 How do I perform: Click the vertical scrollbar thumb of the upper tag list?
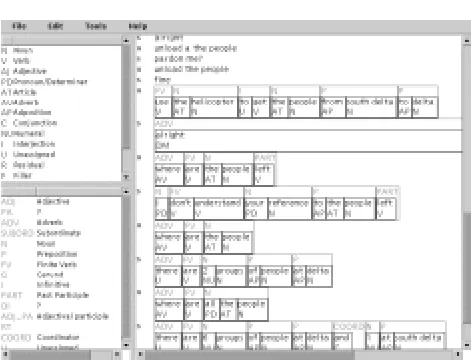coord(126,97)
